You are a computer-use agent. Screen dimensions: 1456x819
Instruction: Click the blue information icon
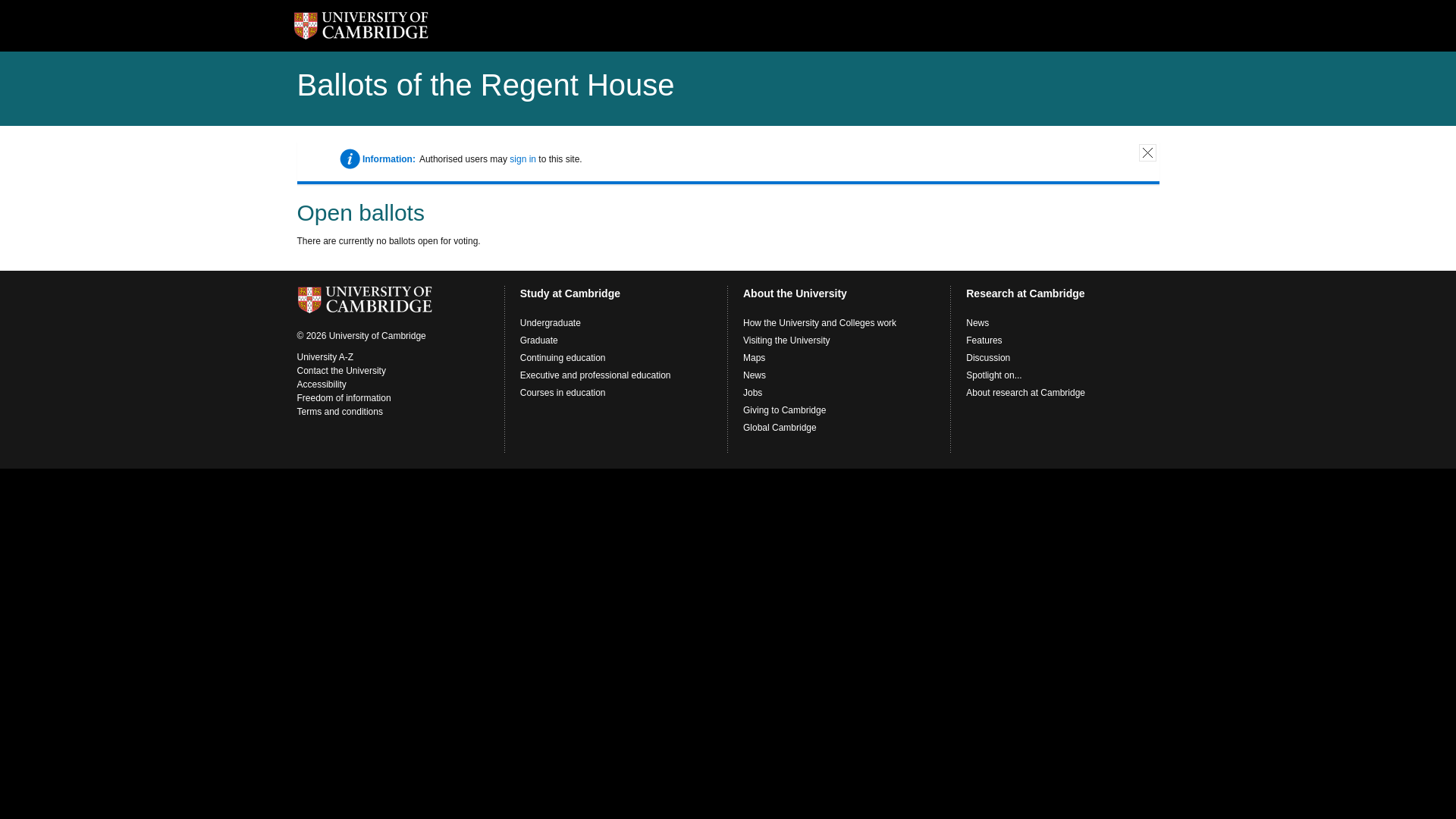[x=350, y=158]
